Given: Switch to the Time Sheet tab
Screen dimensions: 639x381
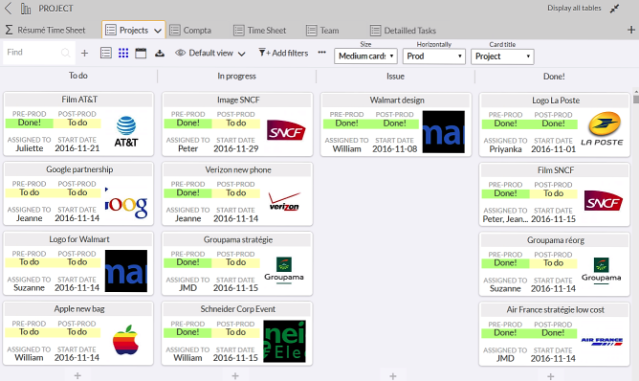Looking at the screenshot, I should (260, 30).
